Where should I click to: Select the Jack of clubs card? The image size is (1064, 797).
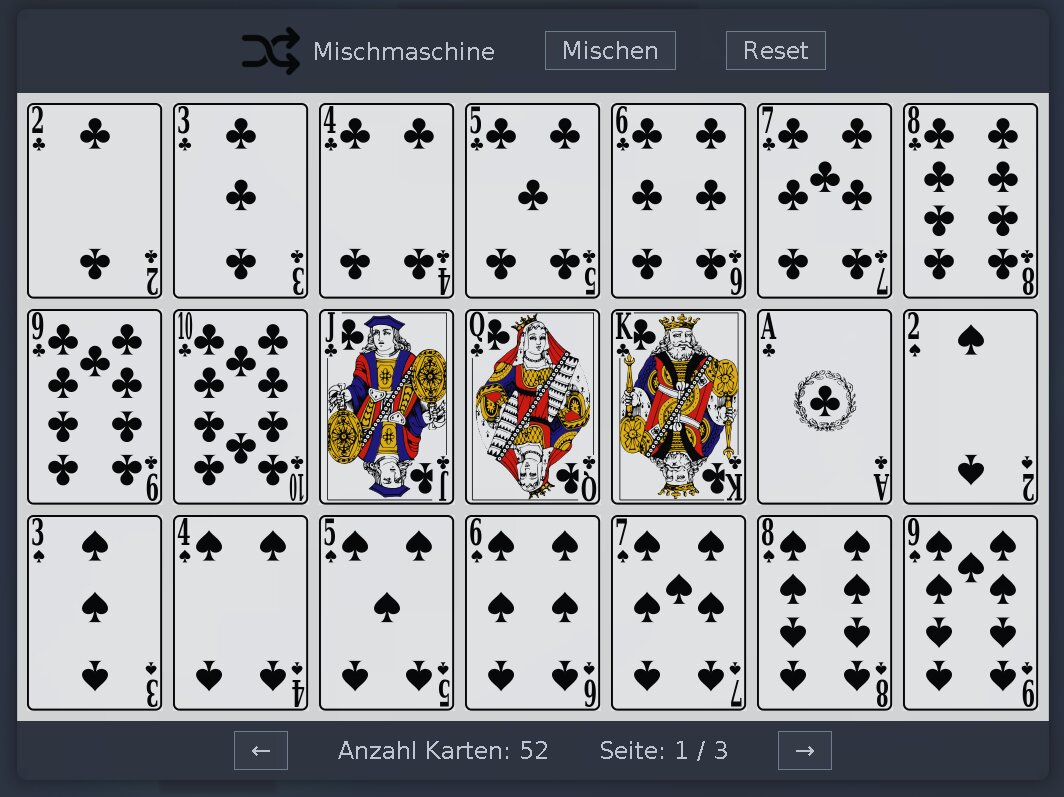[386, 407]
